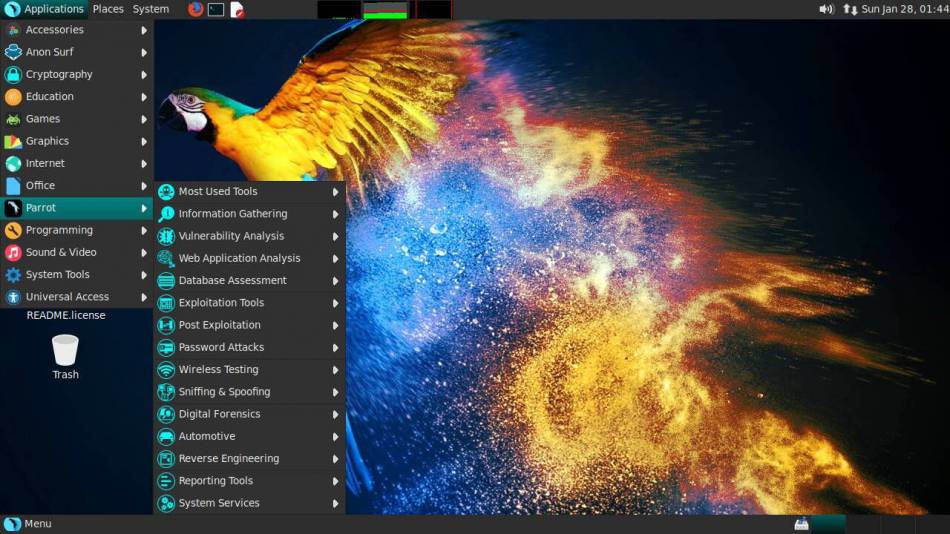The width and height of the screenshot is (950, 534).
Task: Open the Applications menu
Action: coord(44,9)
